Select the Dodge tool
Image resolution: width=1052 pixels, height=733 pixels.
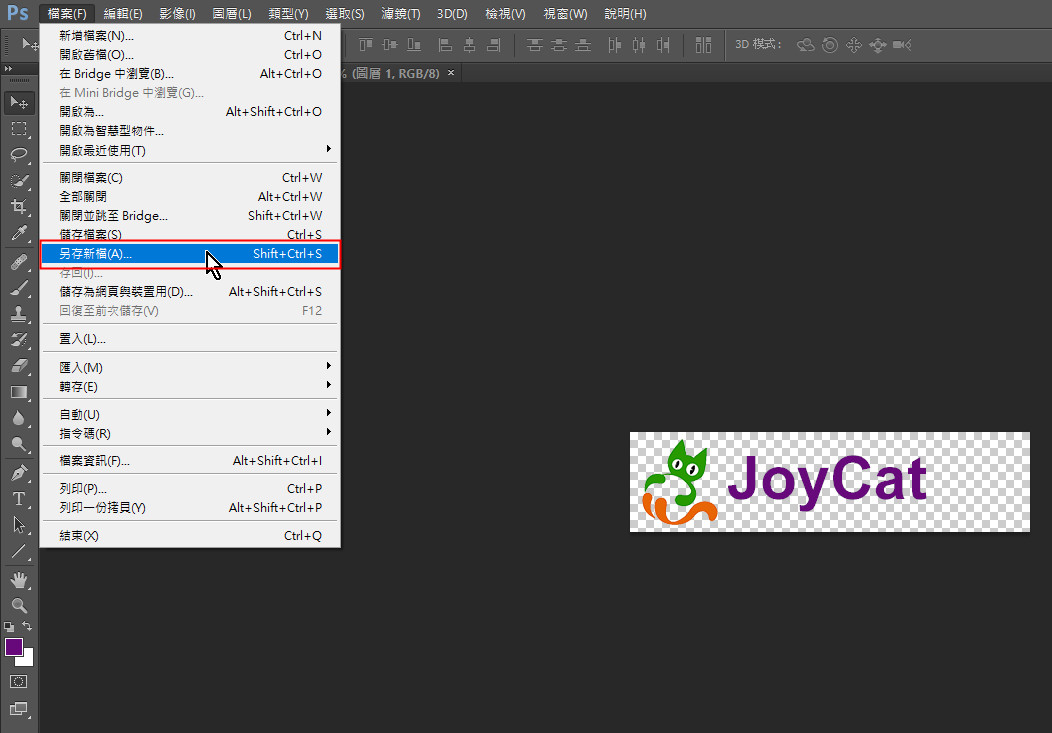(19, 444)
